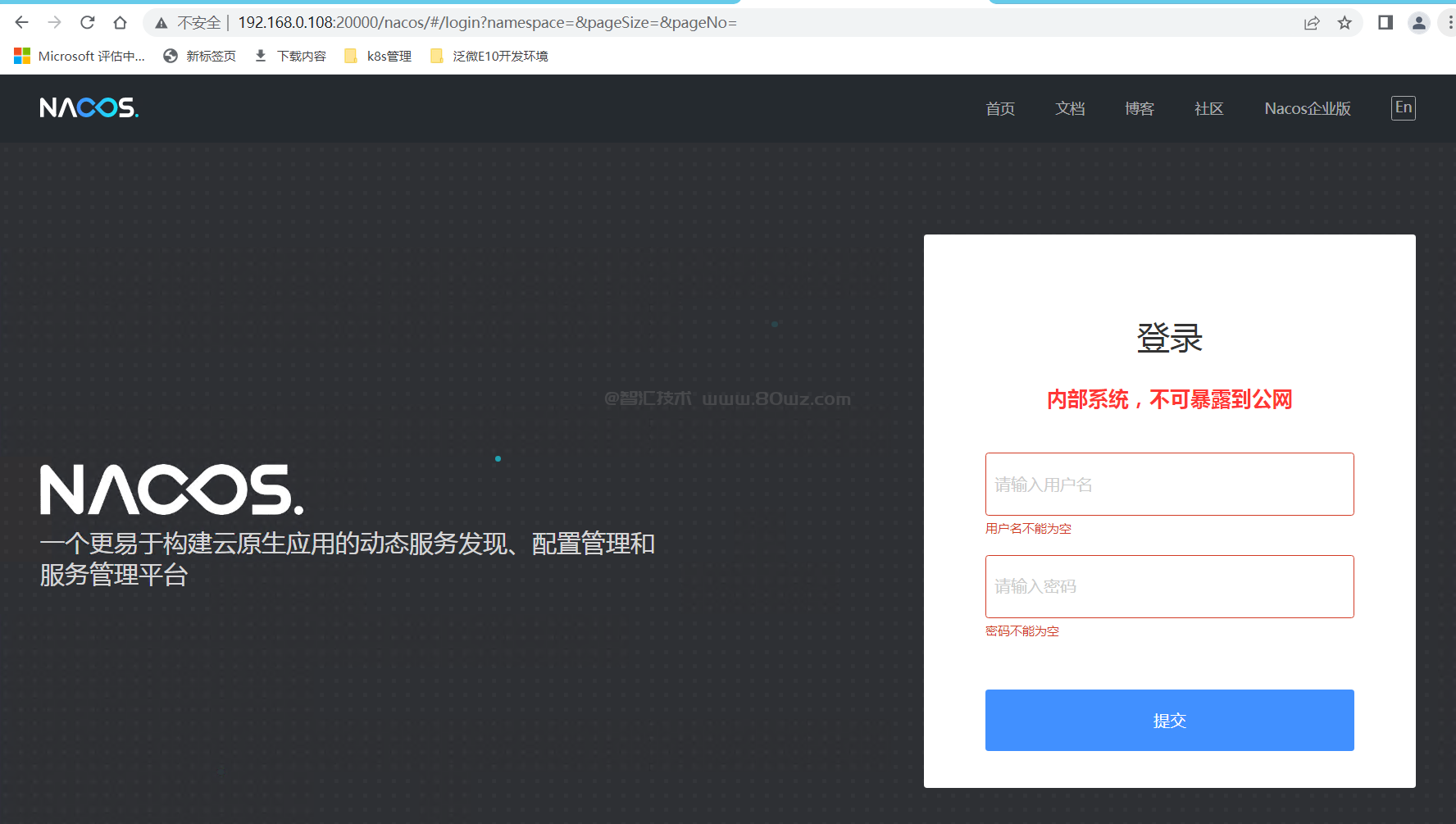Open the Nacos企业版 link
Screen dimensions: 1456x824
click(1308, 108)
